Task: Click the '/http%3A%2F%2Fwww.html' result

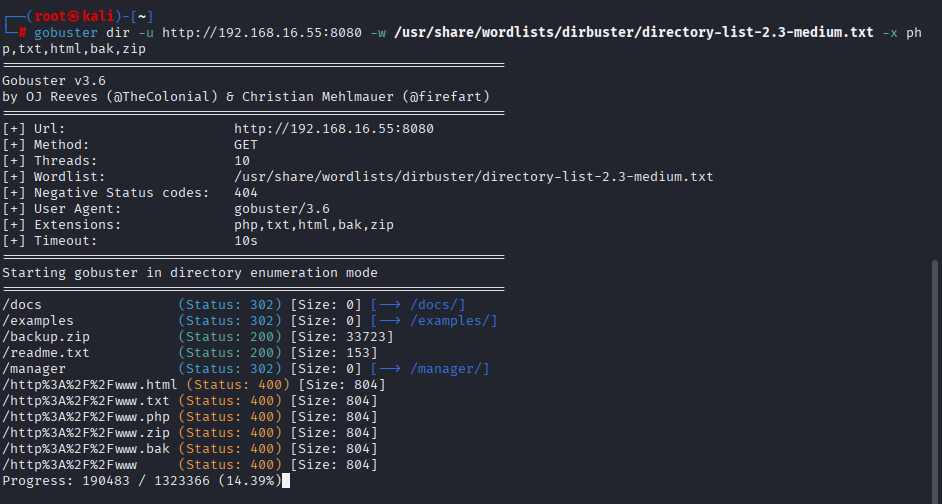Action: (x=90, y=385)
